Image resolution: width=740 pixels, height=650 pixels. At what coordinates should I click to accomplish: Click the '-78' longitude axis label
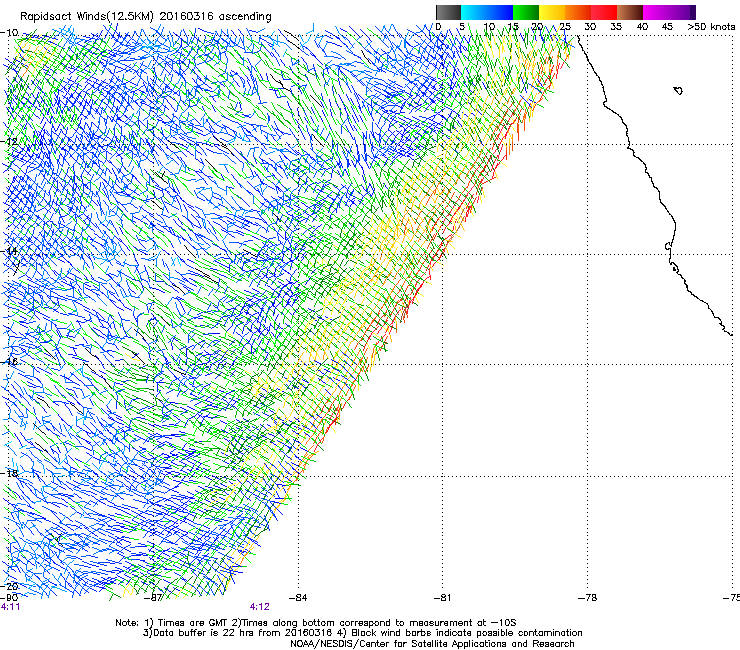click(x=588, y=598)
